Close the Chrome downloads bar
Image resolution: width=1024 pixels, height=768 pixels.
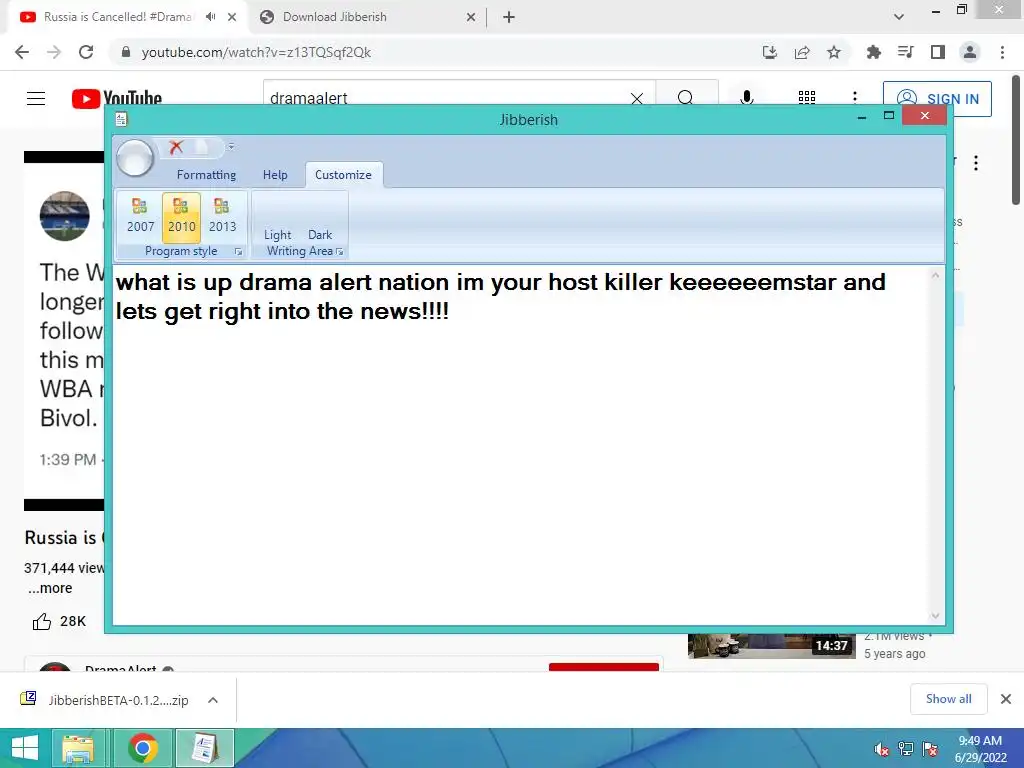[1006, 699]
